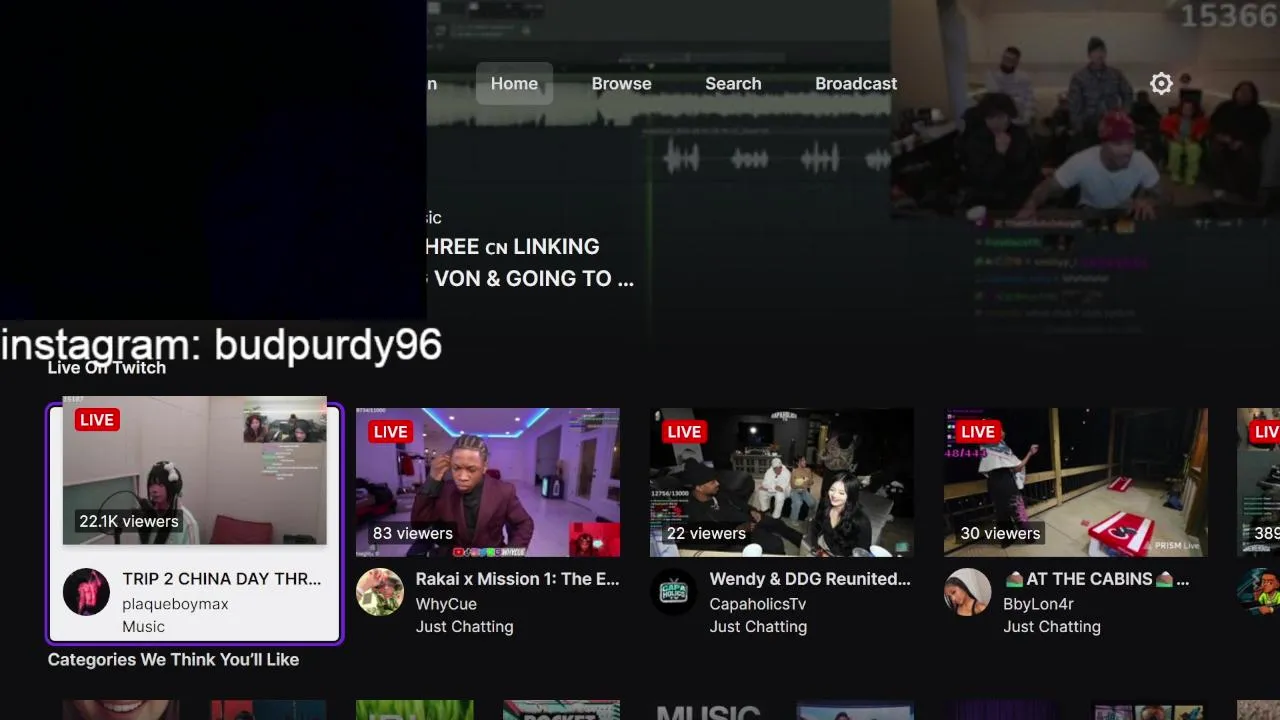Click LIVE badge on WhyCue stream
The width and height of the screenshot is (1280, 720).
(x=390, y=432)
